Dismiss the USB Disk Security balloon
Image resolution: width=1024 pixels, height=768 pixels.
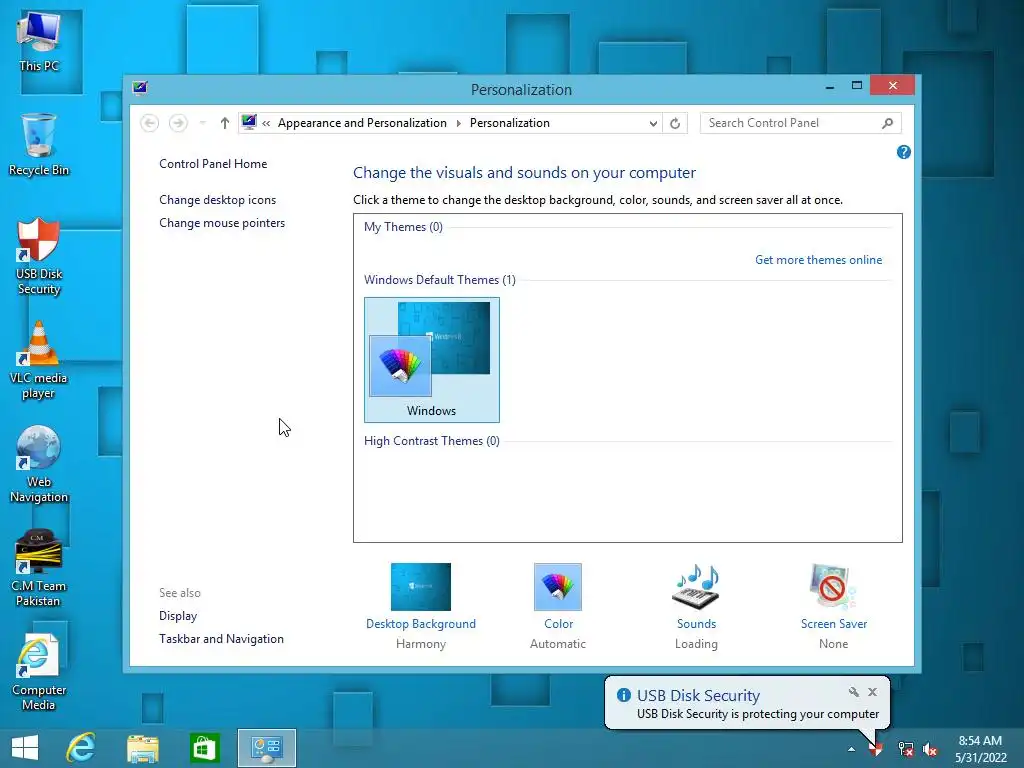[x=872, y=692]
